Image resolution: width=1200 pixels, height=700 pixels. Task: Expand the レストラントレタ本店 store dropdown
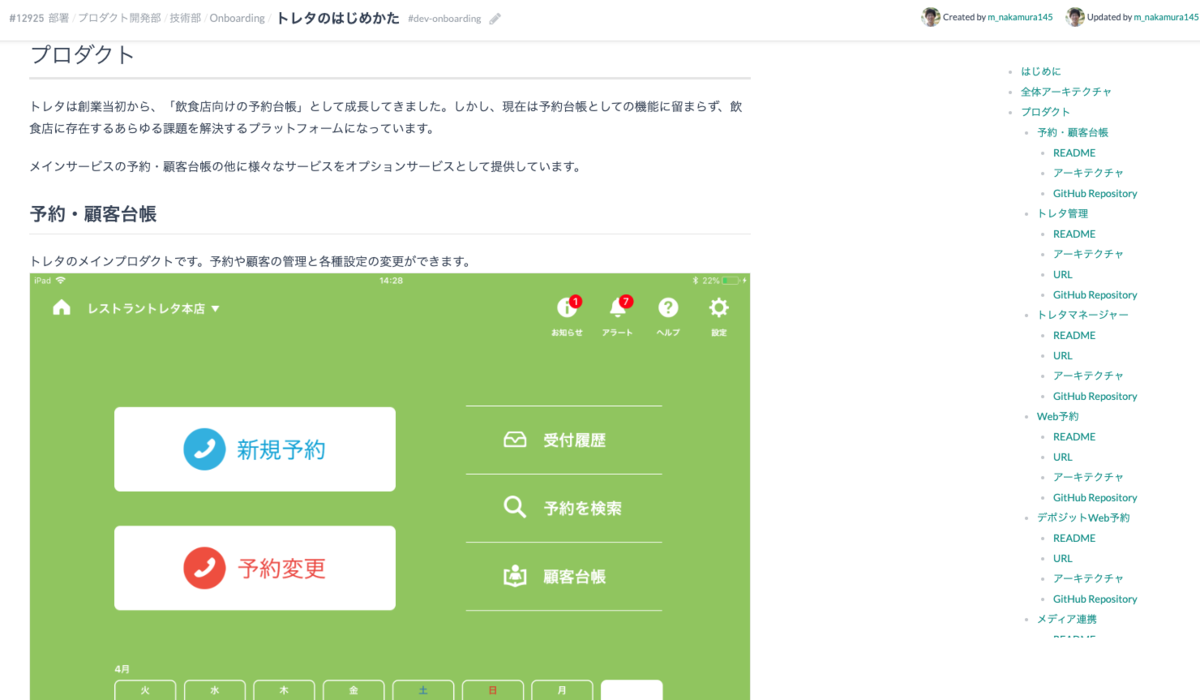pyautogui.click(x=154, y=309)
